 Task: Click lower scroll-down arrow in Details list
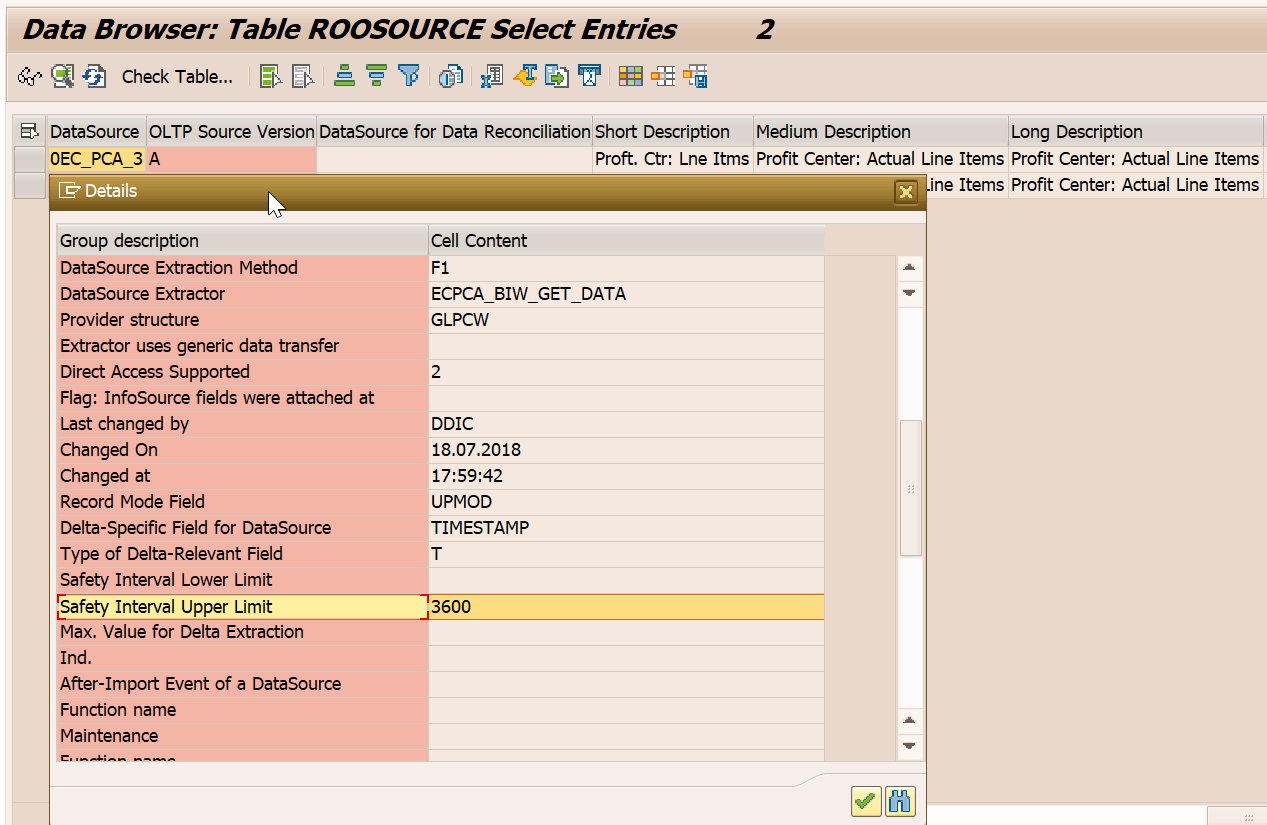(909, 746)
